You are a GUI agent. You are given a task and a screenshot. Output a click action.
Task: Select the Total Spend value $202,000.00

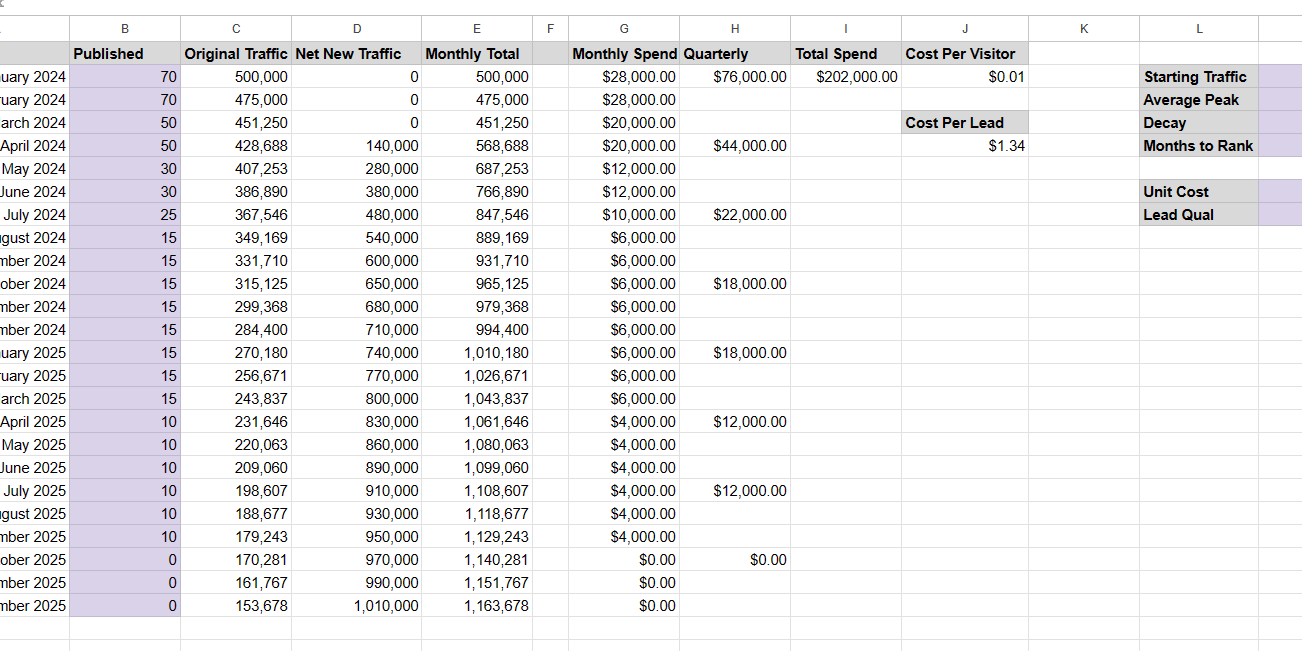pyautogui.click(x=845, y=77)
